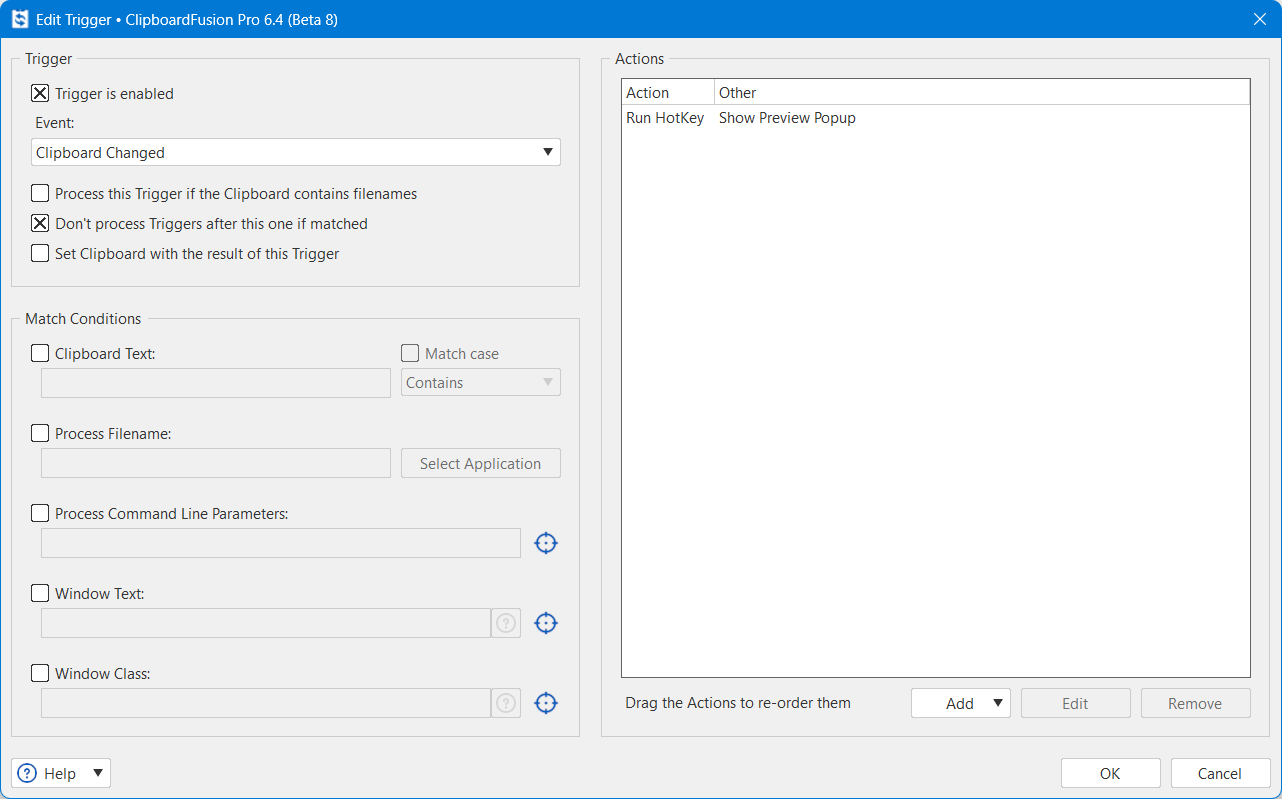
Task: Check Set Clipboard with the result option
Action: pos(40,253)
